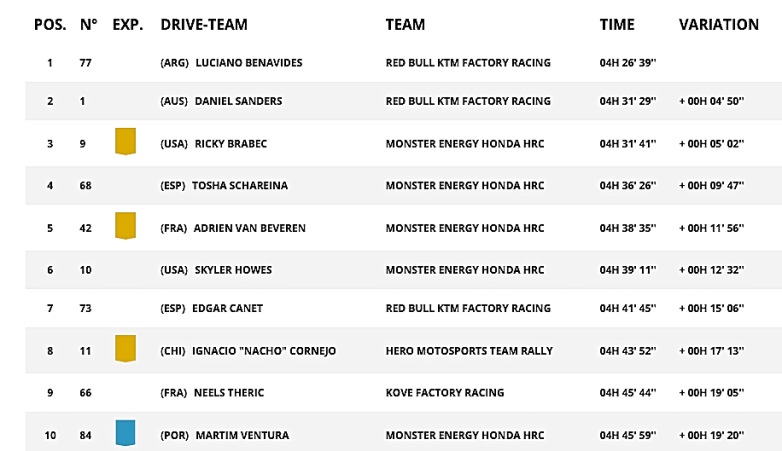Click the VARIATION column header
Viewport: 782px width, 451px height.
(x=718, y=25)
